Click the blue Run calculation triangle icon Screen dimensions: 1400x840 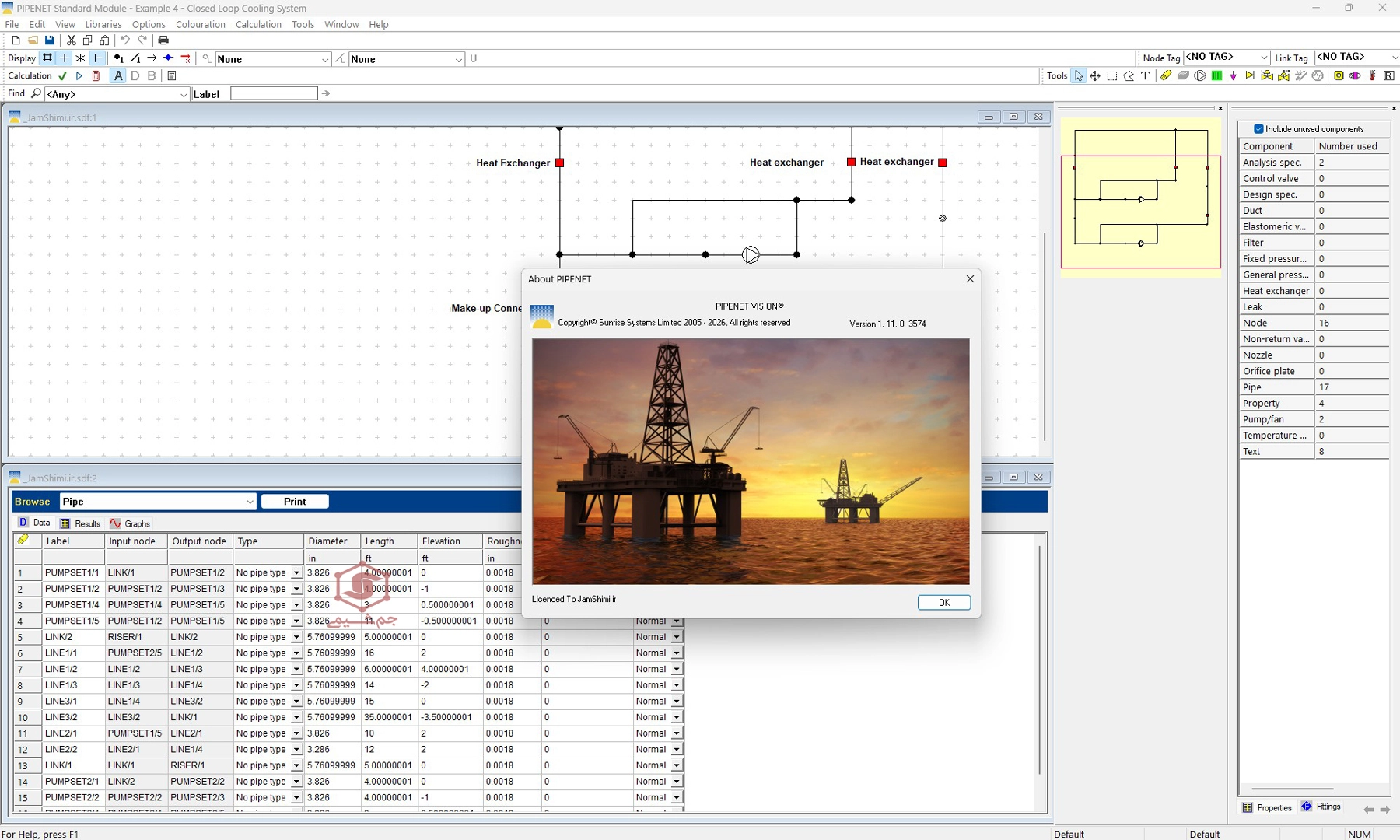coord(79,76)
